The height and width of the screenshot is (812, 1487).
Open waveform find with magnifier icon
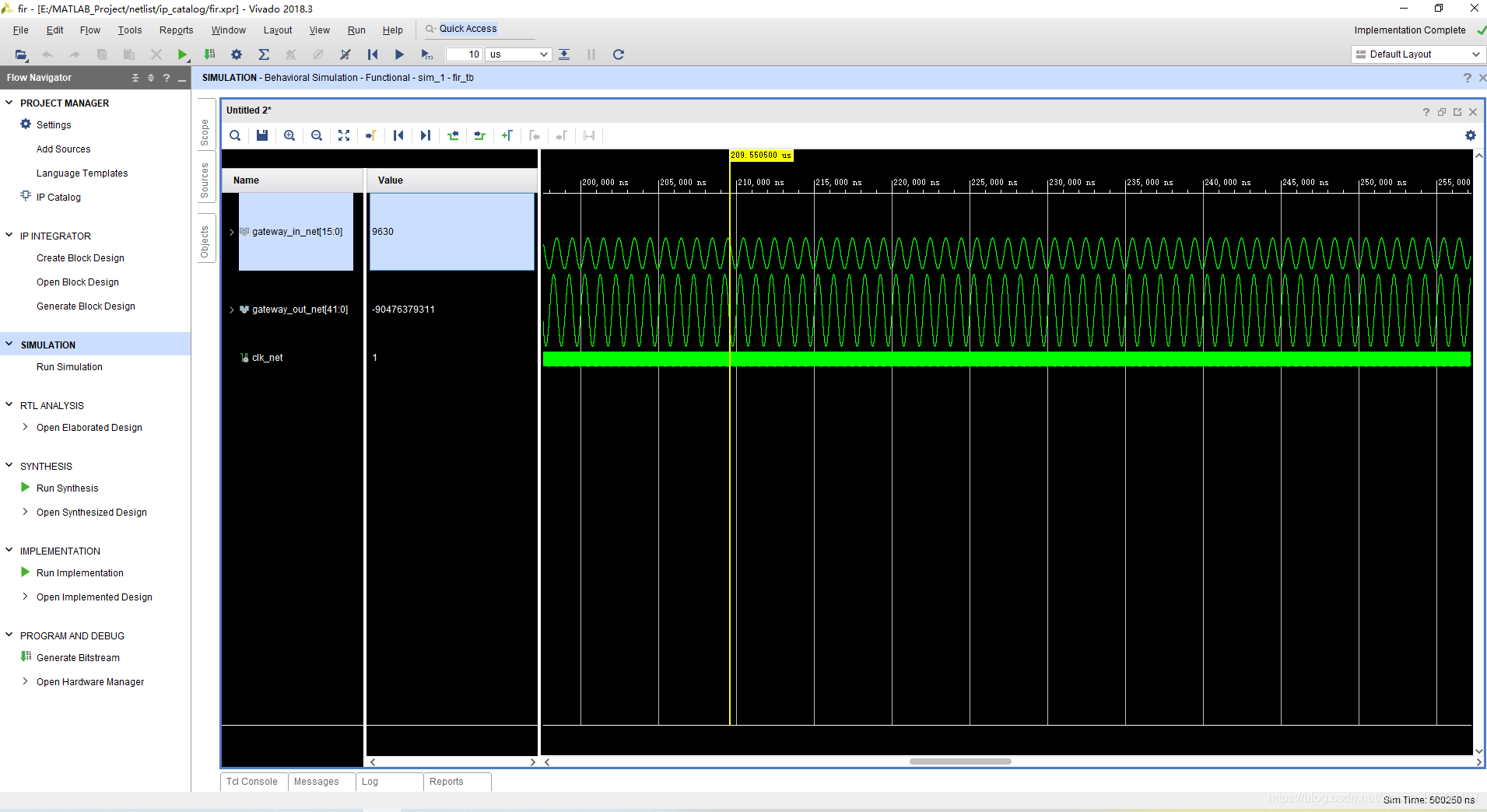[234, 135]
